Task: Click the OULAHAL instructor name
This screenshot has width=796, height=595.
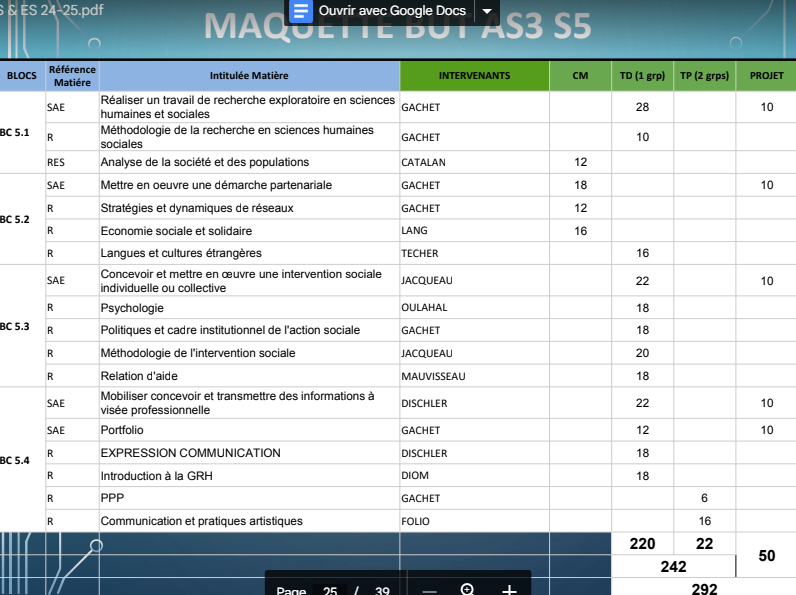Action: coord(424,308)
